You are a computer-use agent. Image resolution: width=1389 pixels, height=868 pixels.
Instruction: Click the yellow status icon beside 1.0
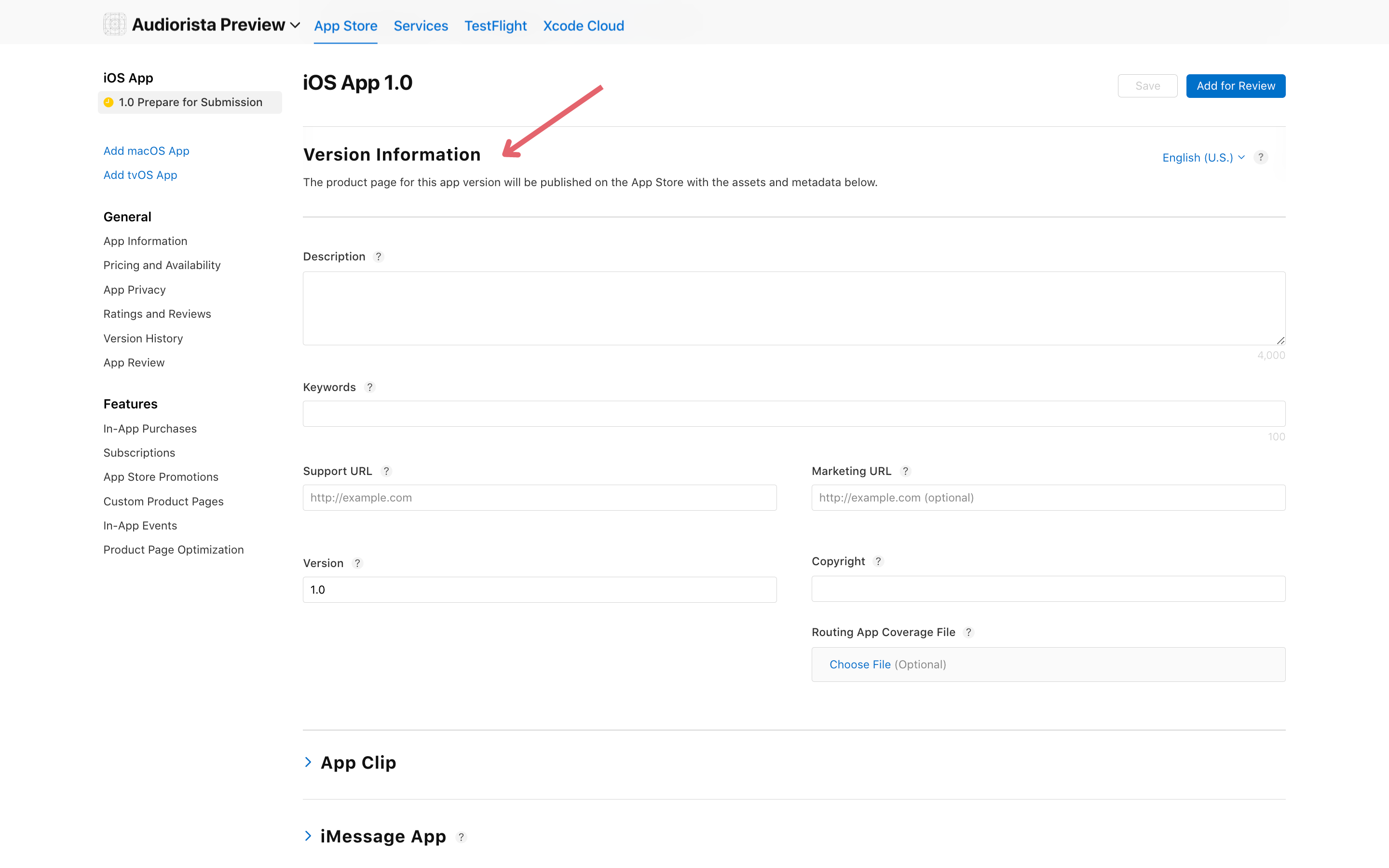point(109,102)
